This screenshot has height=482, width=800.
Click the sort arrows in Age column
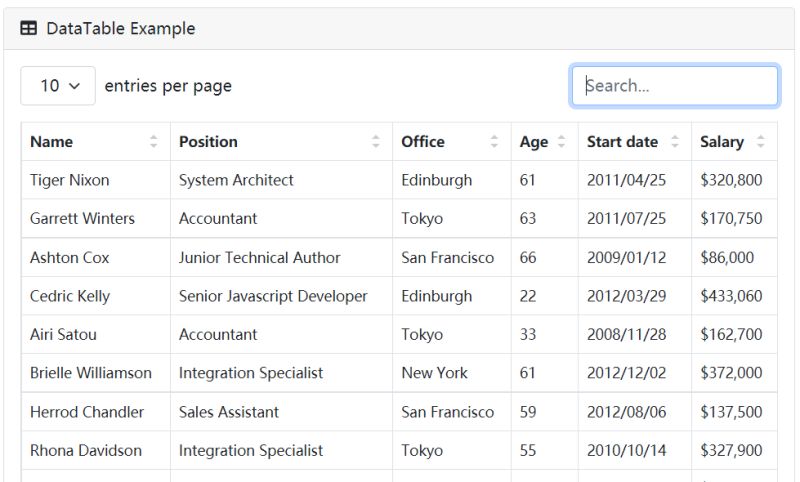(x=561, y=142)
